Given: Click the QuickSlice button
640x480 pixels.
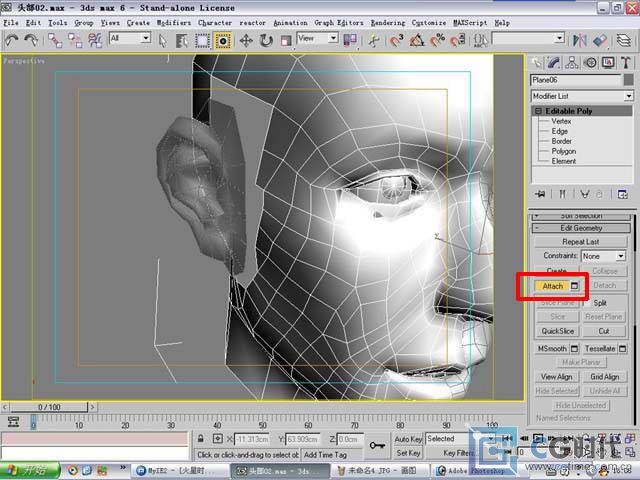Looking at the screenshot, I should [x=558, y=331].
